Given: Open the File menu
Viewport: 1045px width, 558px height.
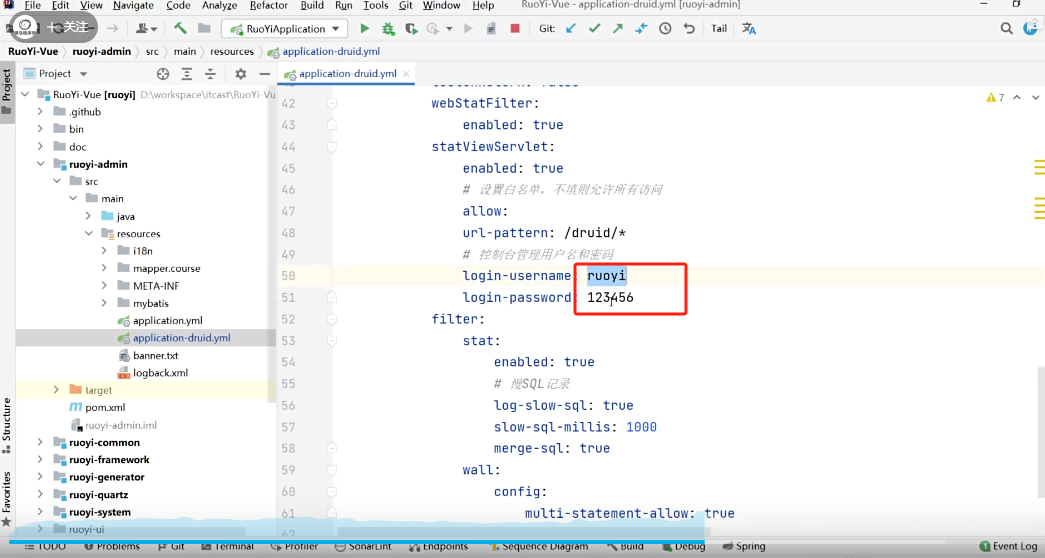Looking at the screenshot, I should pos(33,5).
